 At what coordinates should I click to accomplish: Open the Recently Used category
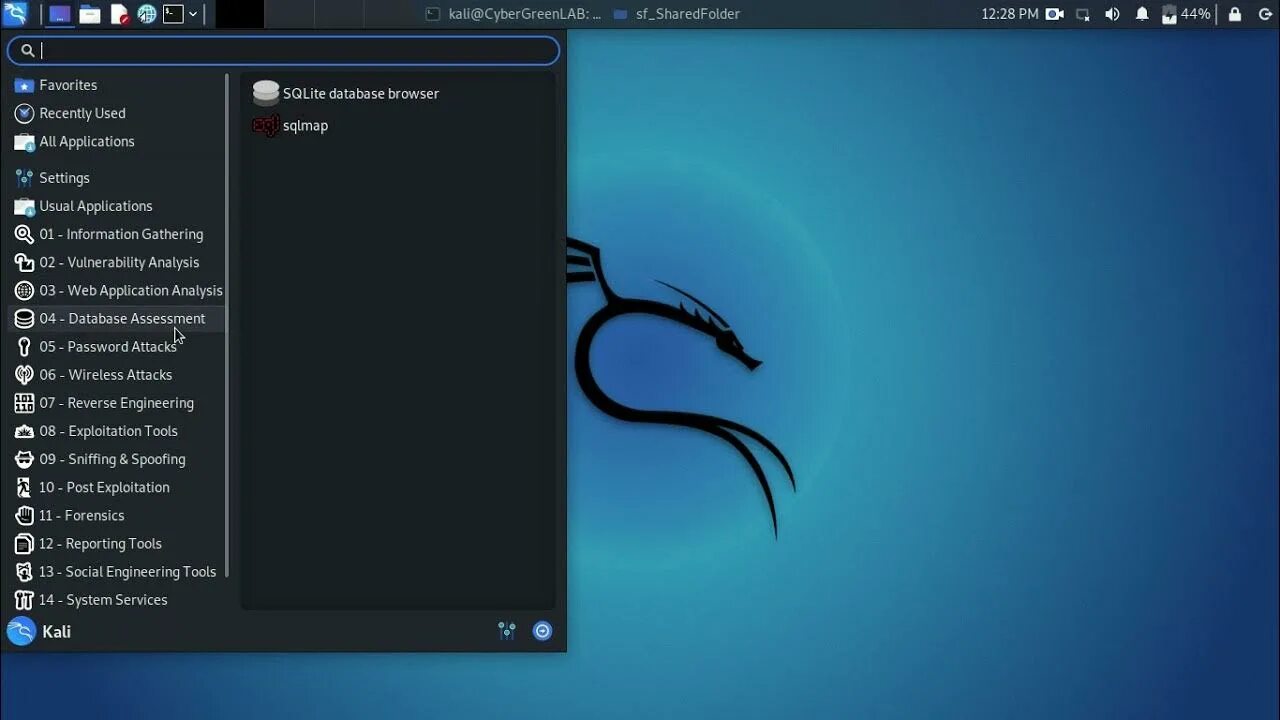[118, 113]
